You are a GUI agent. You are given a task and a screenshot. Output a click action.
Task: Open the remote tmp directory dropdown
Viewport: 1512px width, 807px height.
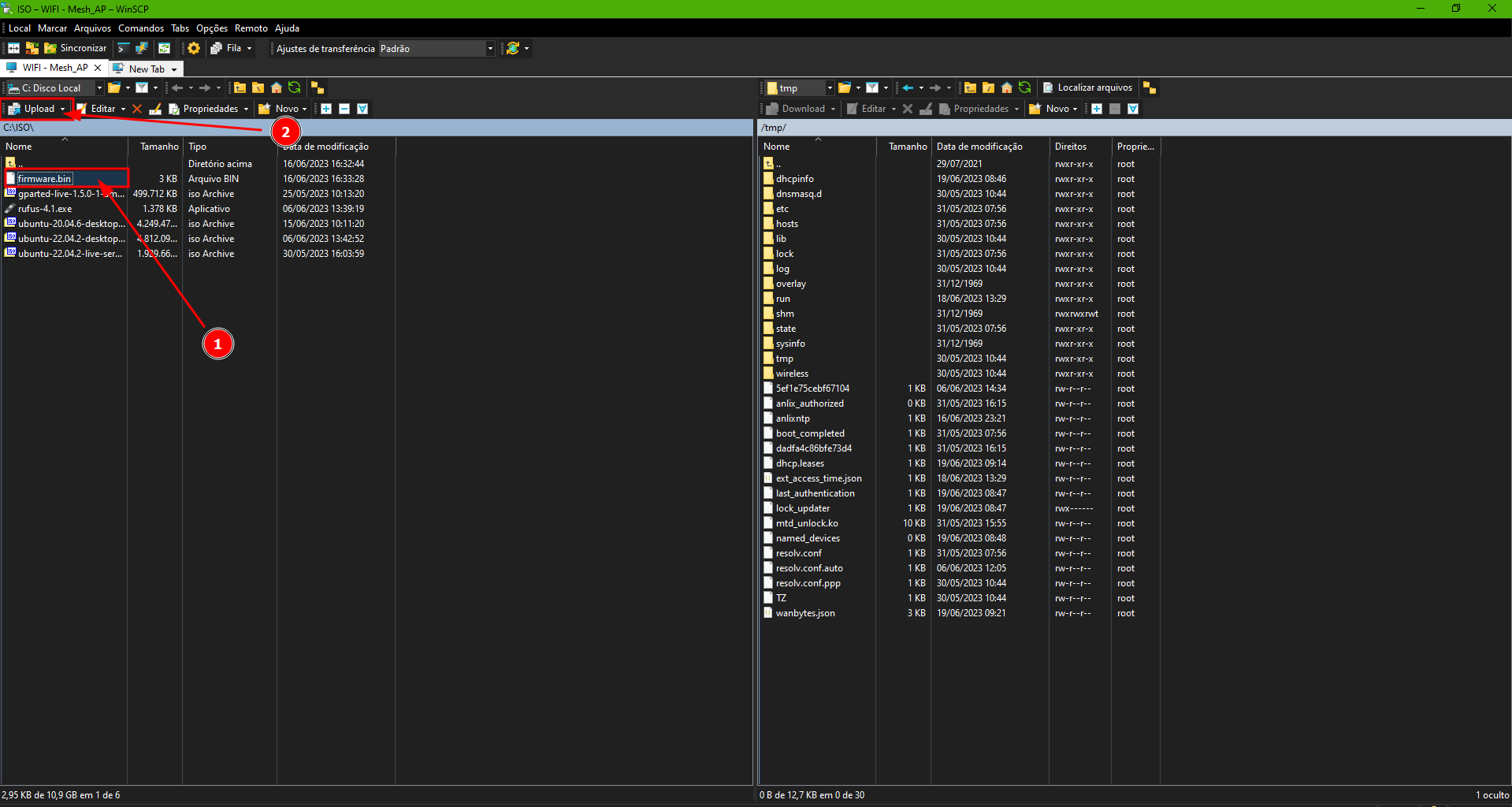[829, 88]
